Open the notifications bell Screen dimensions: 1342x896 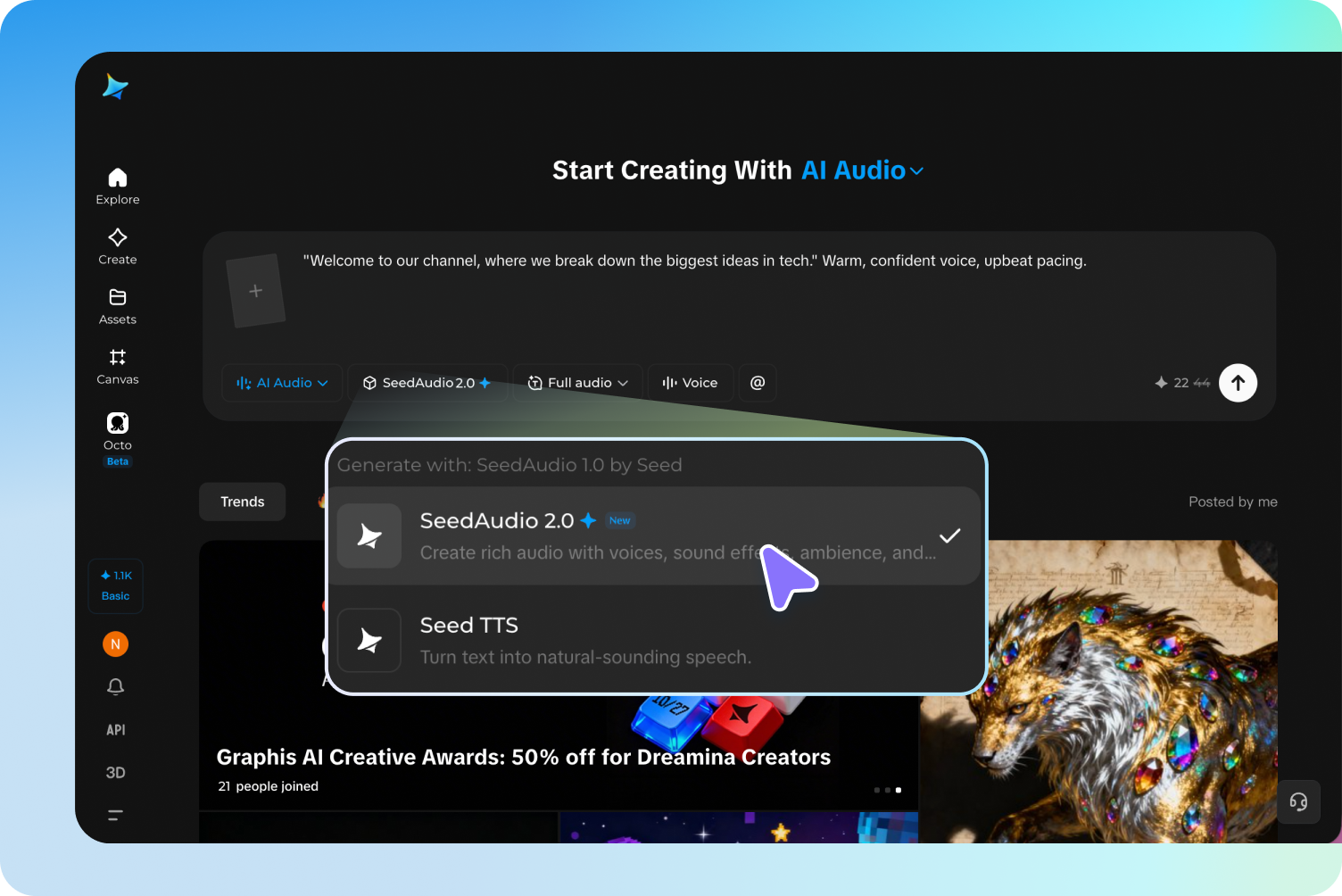(x=116, y=686)
